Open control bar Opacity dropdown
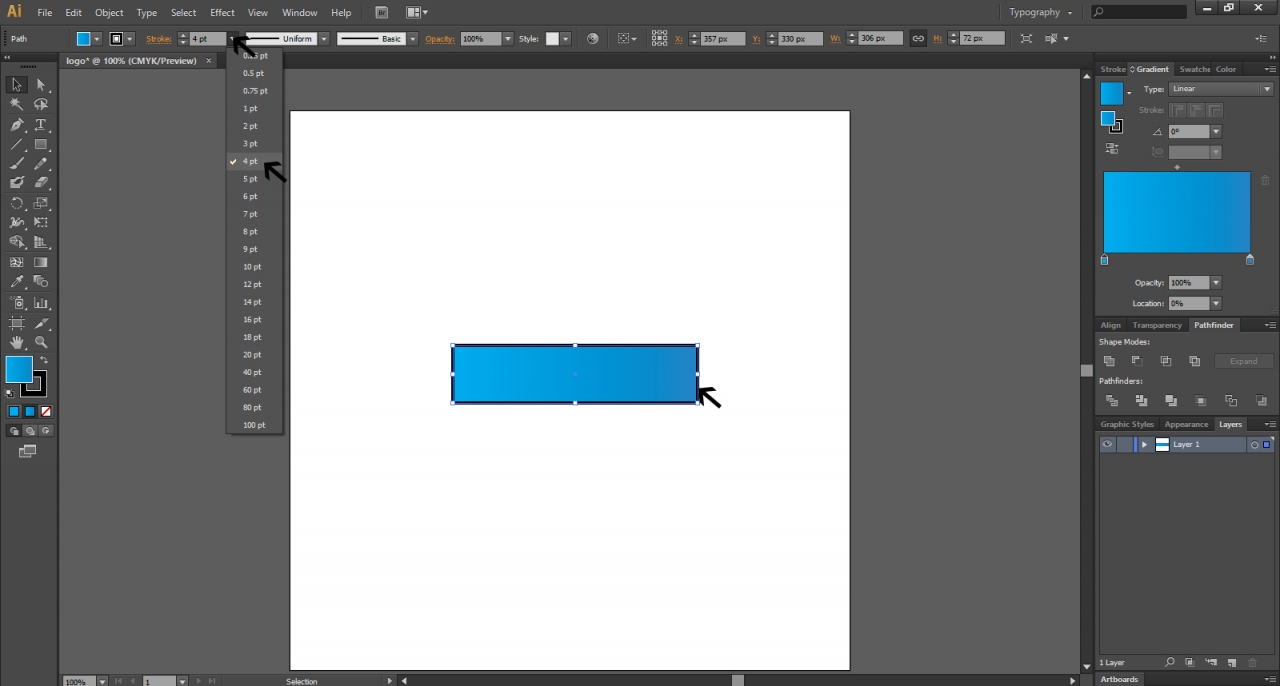1280x686 pixels. 508,39
